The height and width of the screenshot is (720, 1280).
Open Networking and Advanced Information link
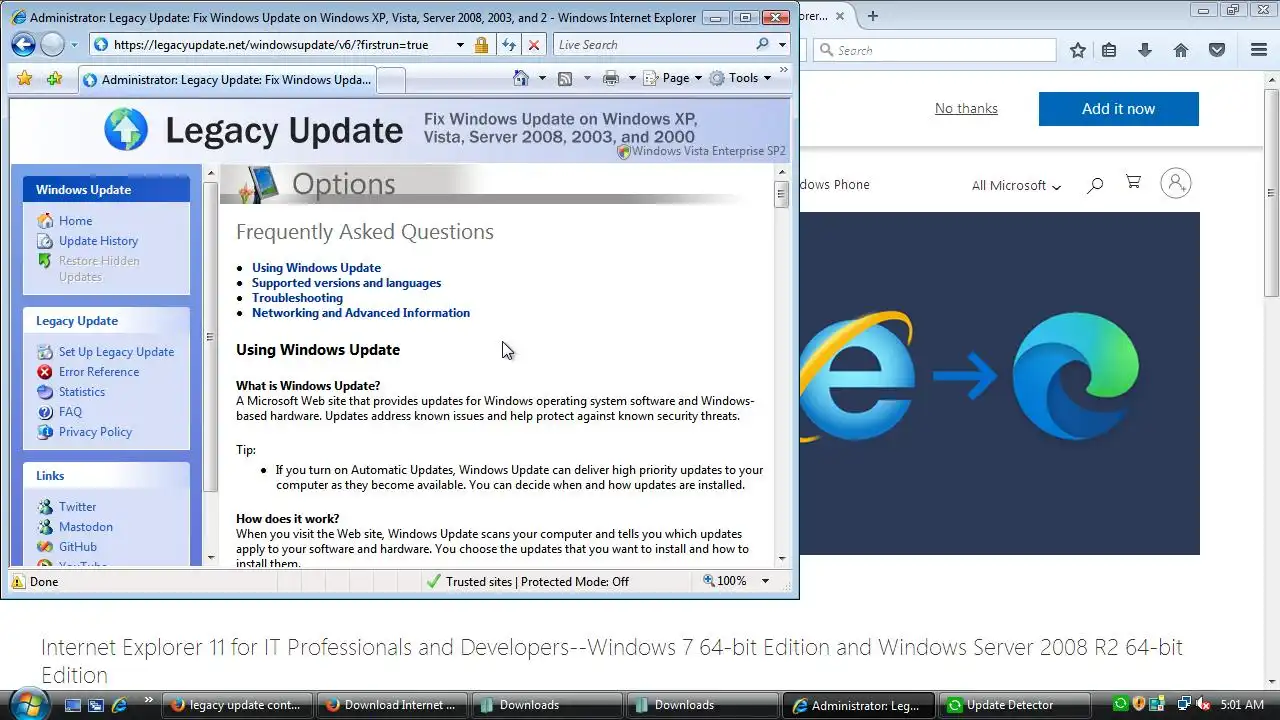click(x=361, y=313)
